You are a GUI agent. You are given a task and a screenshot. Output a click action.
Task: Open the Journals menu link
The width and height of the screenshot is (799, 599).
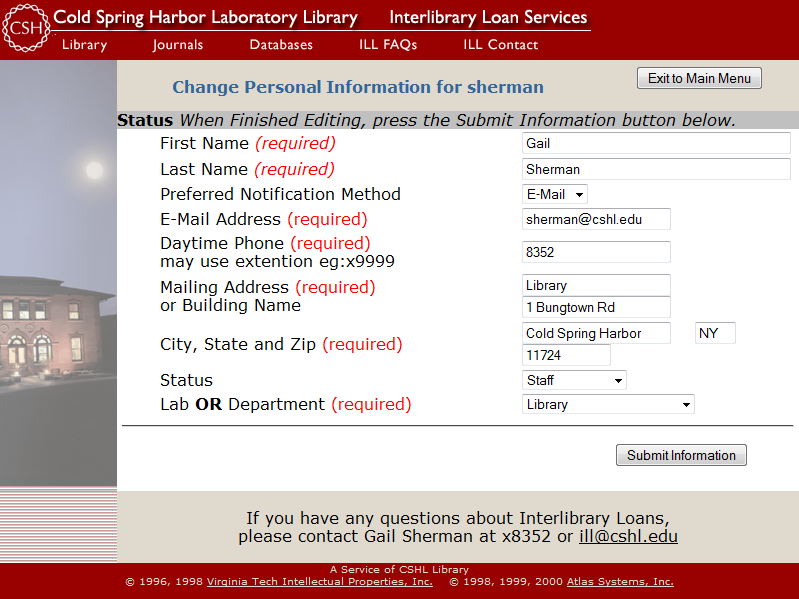[x=178, y=45]
